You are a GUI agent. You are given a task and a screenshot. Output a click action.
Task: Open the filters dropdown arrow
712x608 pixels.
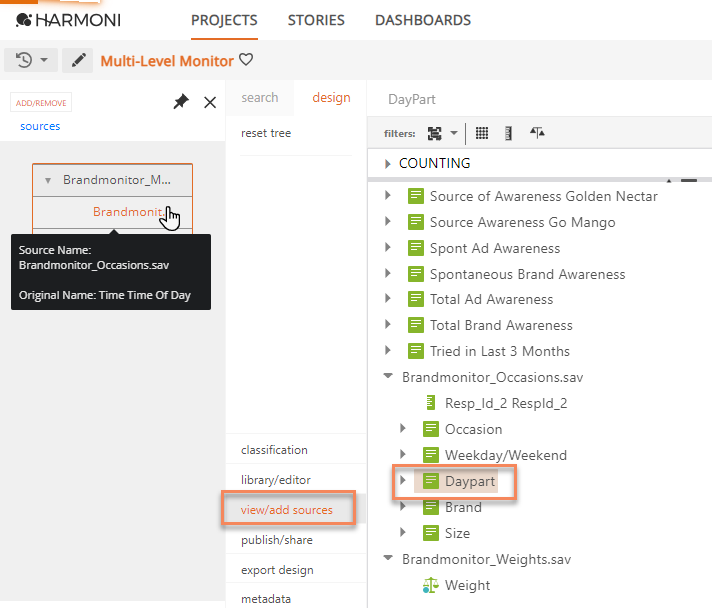[x=454, y=133]
